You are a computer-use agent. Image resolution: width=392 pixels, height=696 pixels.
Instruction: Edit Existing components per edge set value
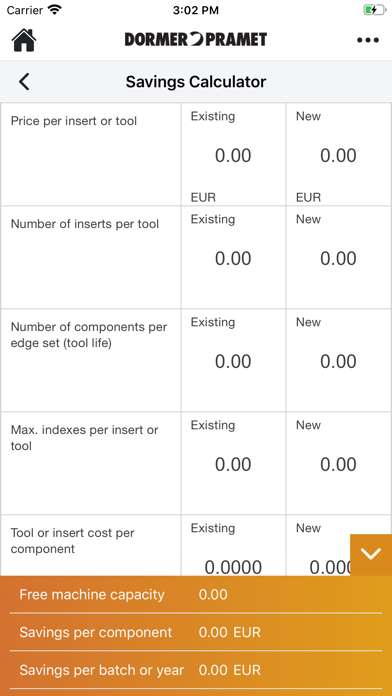(x=233, y=361)
